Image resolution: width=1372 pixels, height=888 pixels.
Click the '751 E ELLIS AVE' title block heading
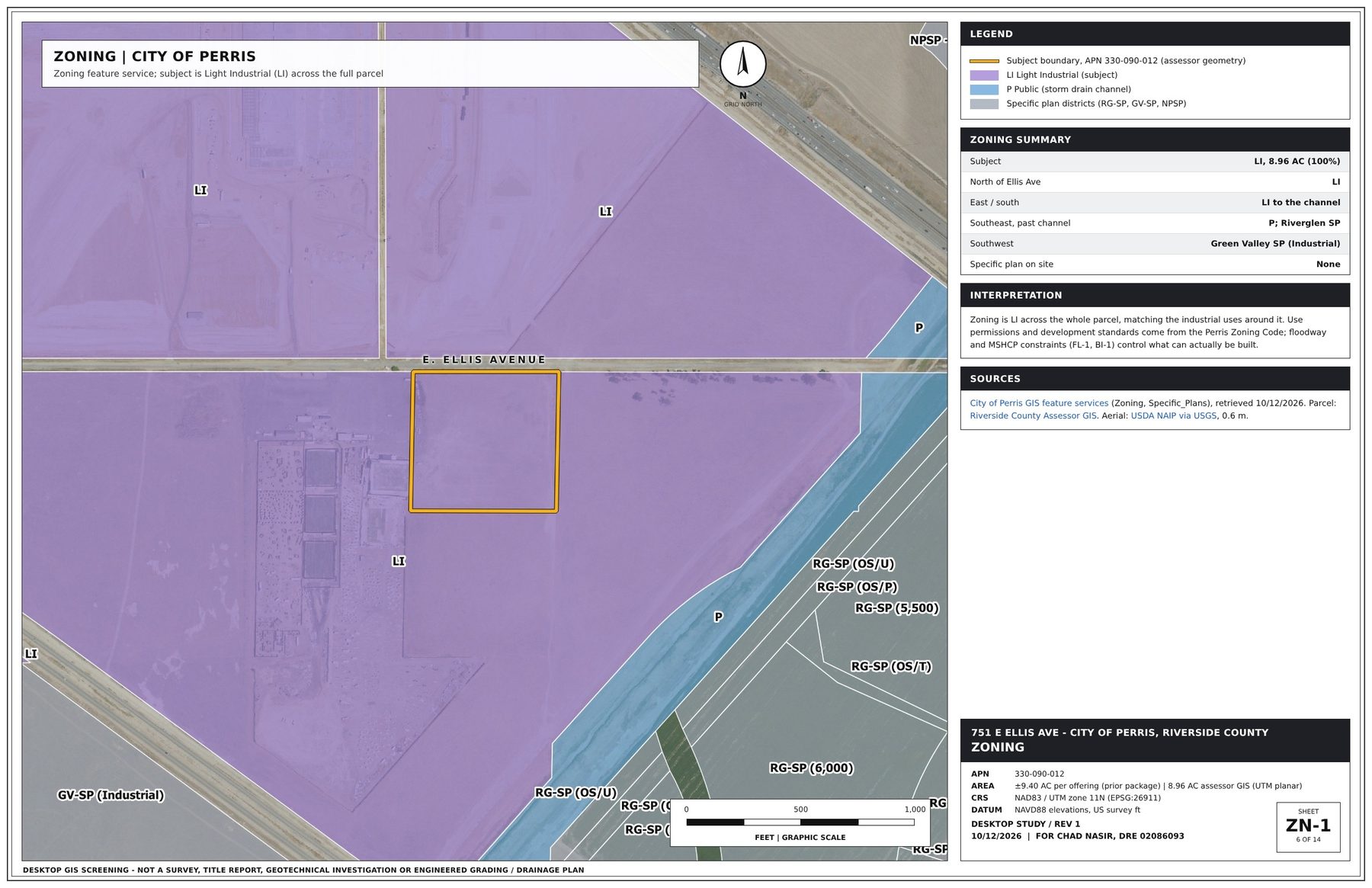(1119, 733)
